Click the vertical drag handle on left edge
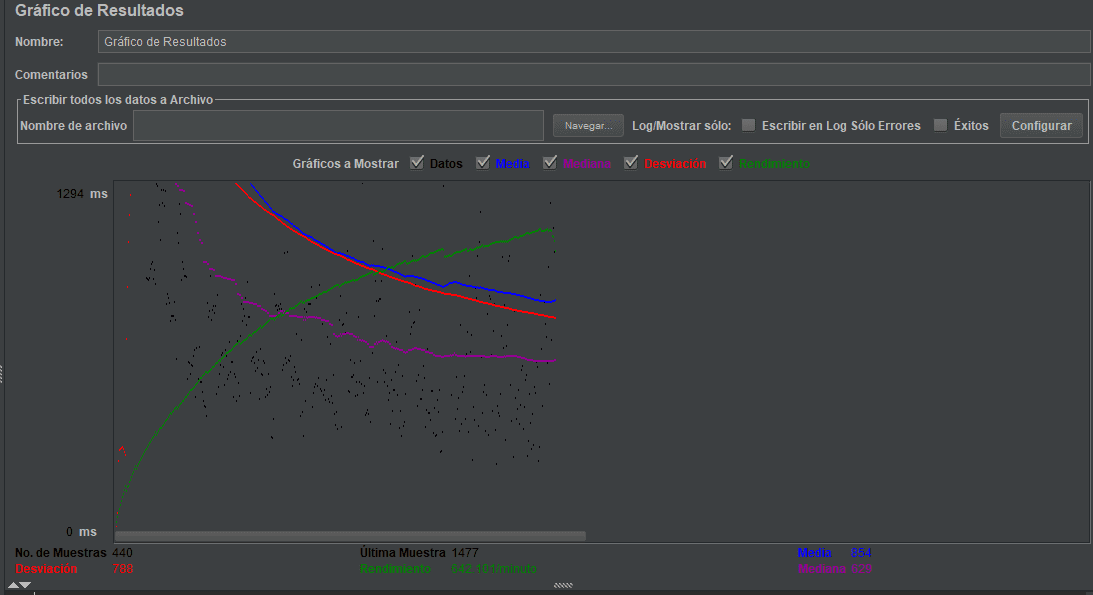Image resolution: width=1093 pixels, height=595 pixels. (x=4, y=375)
